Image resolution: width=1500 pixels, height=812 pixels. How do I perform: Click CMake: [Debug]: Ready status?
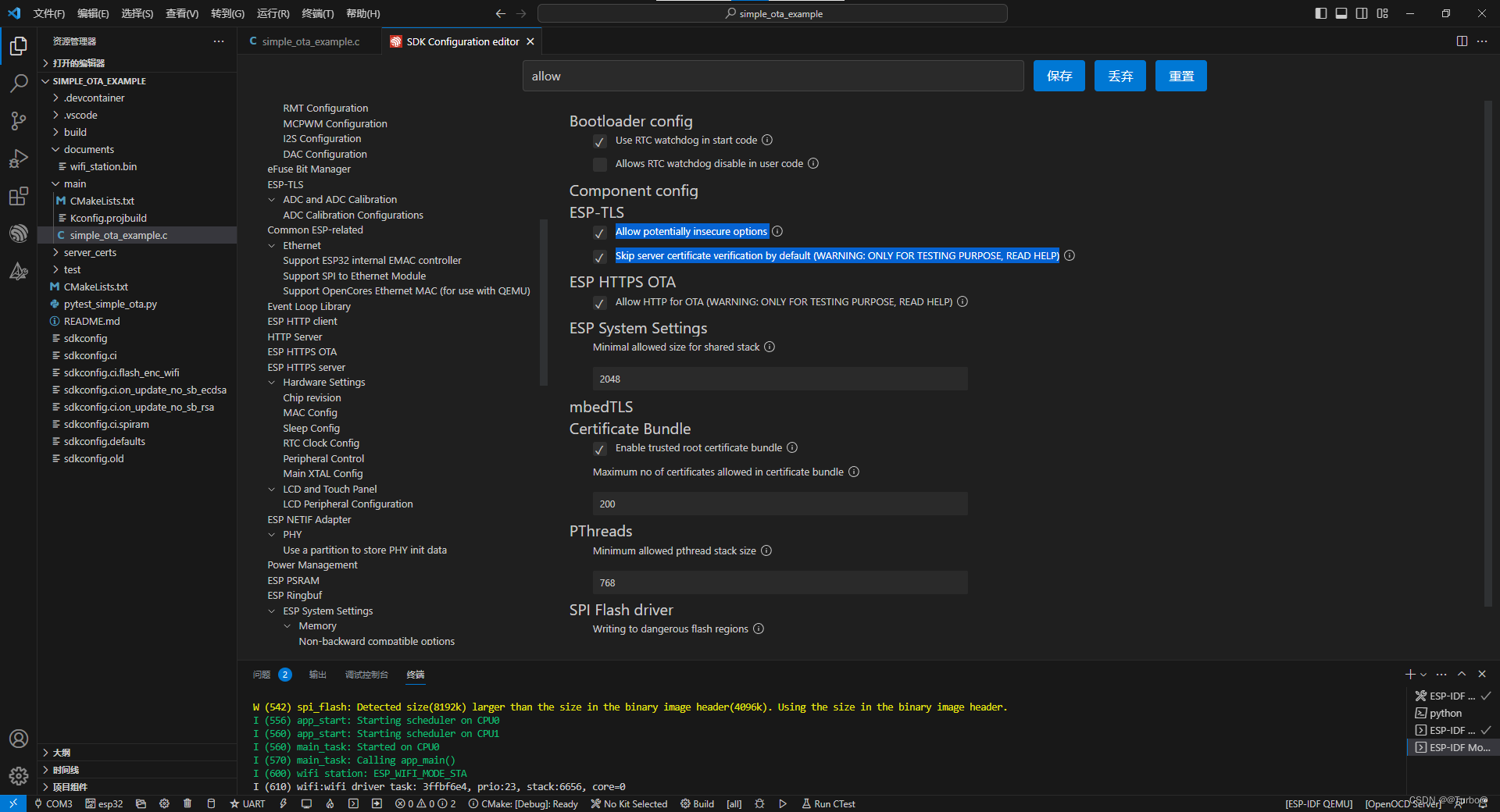523,803
